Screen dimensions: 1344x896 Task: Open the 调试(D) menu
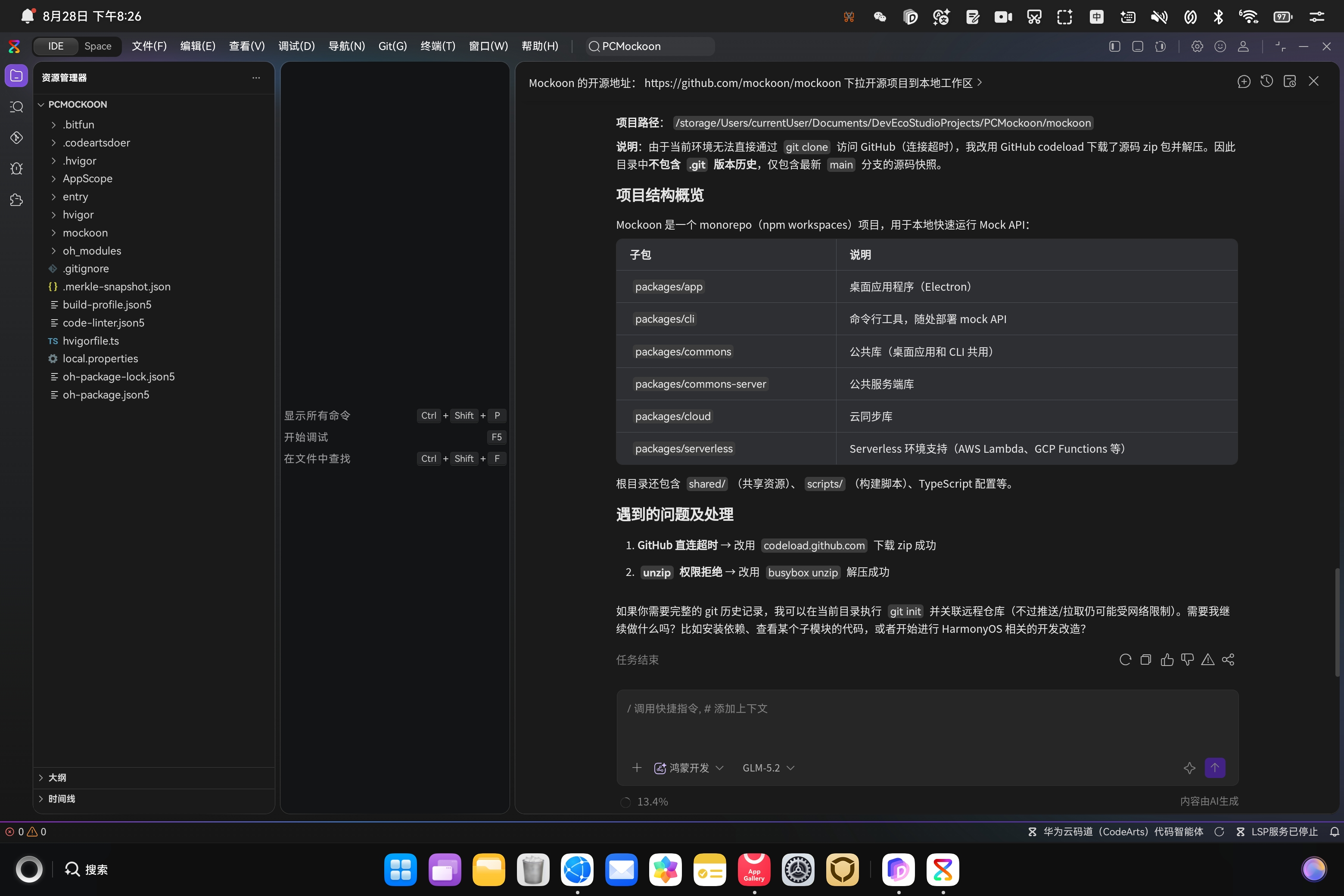[296, 46]
